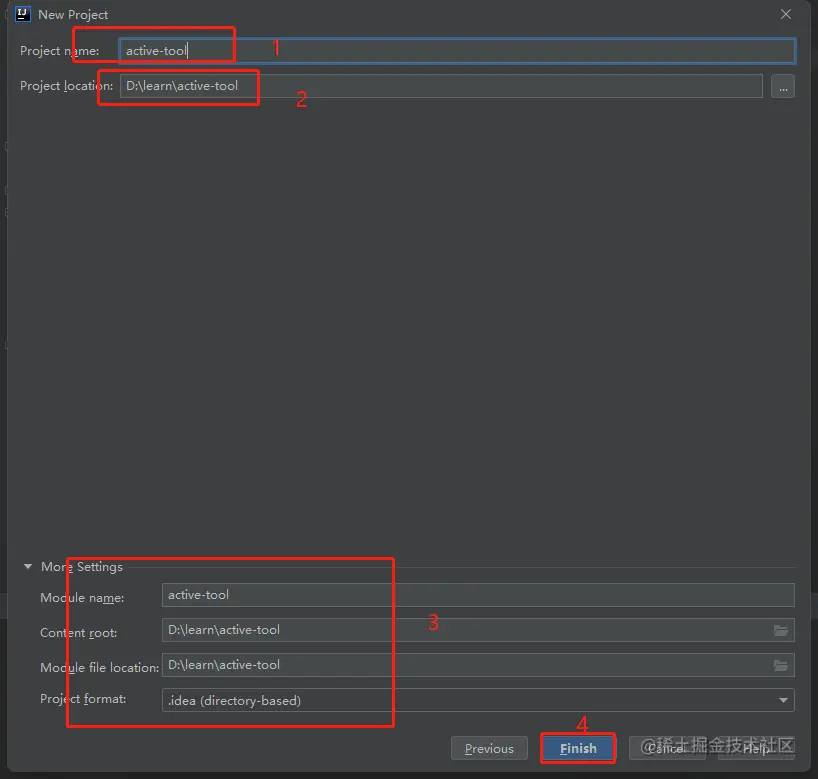Image resolution: width=818 pixels, height=779 pixels.
Task: Open the Project format dropdown
Action: pyautogui.click(x=478, y=700)
